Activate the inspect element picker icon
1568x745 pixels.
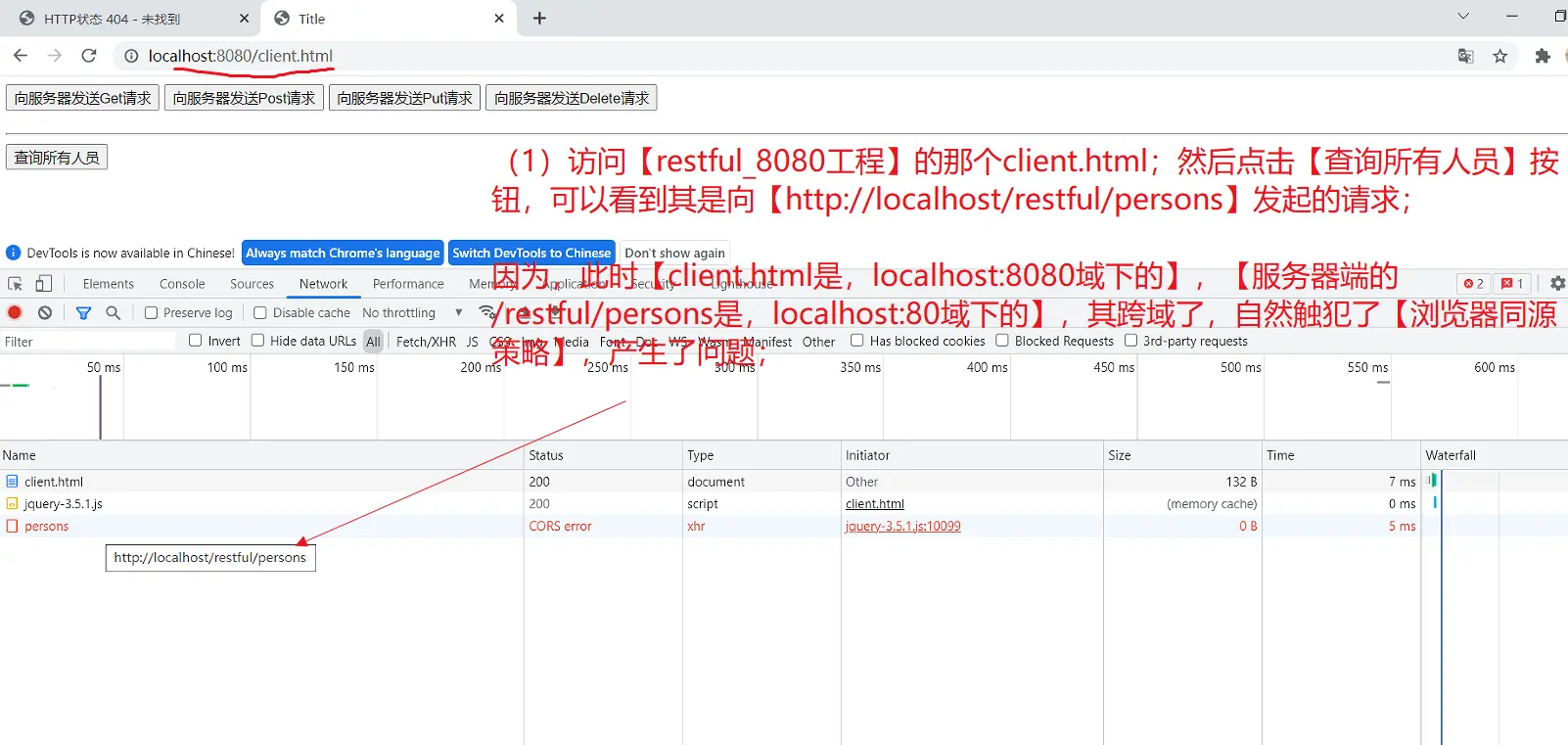point(16,284)
